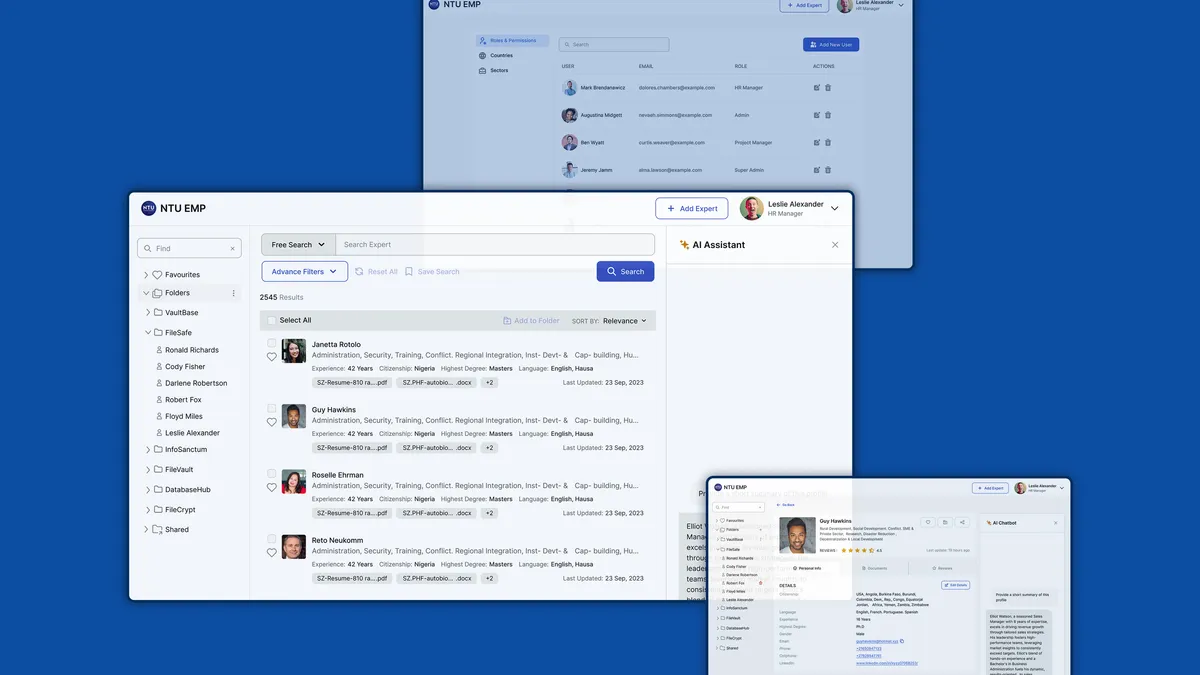Delete Jeremy Jamm in the users window

828,170
